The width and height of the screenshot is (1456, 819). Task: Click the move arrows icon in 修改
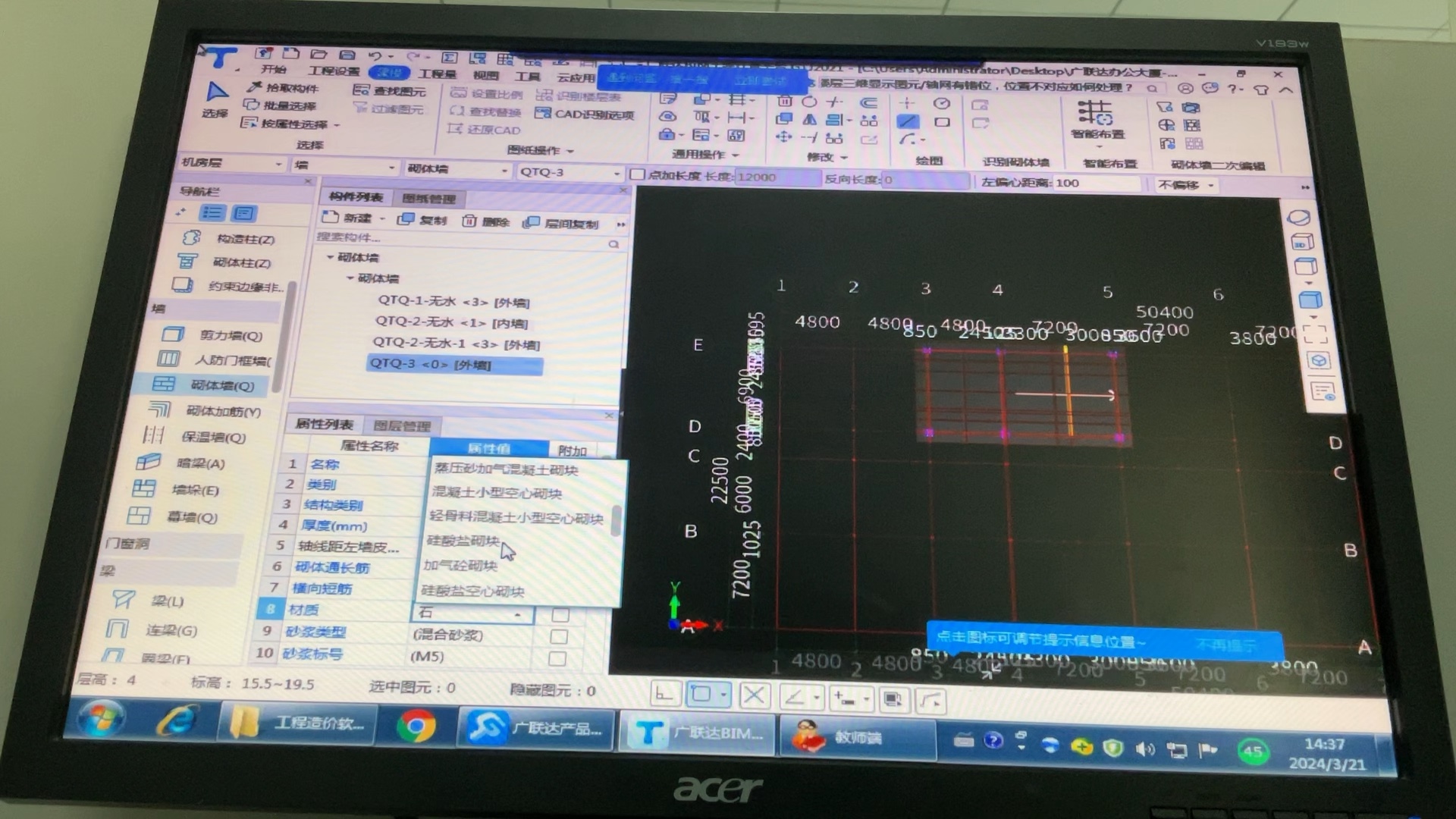point(783,137)
